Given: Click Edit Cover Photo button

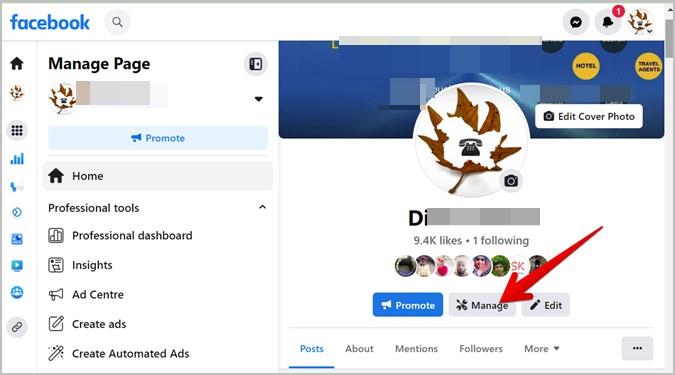Looking at the screenshot, I should [588, 116].
